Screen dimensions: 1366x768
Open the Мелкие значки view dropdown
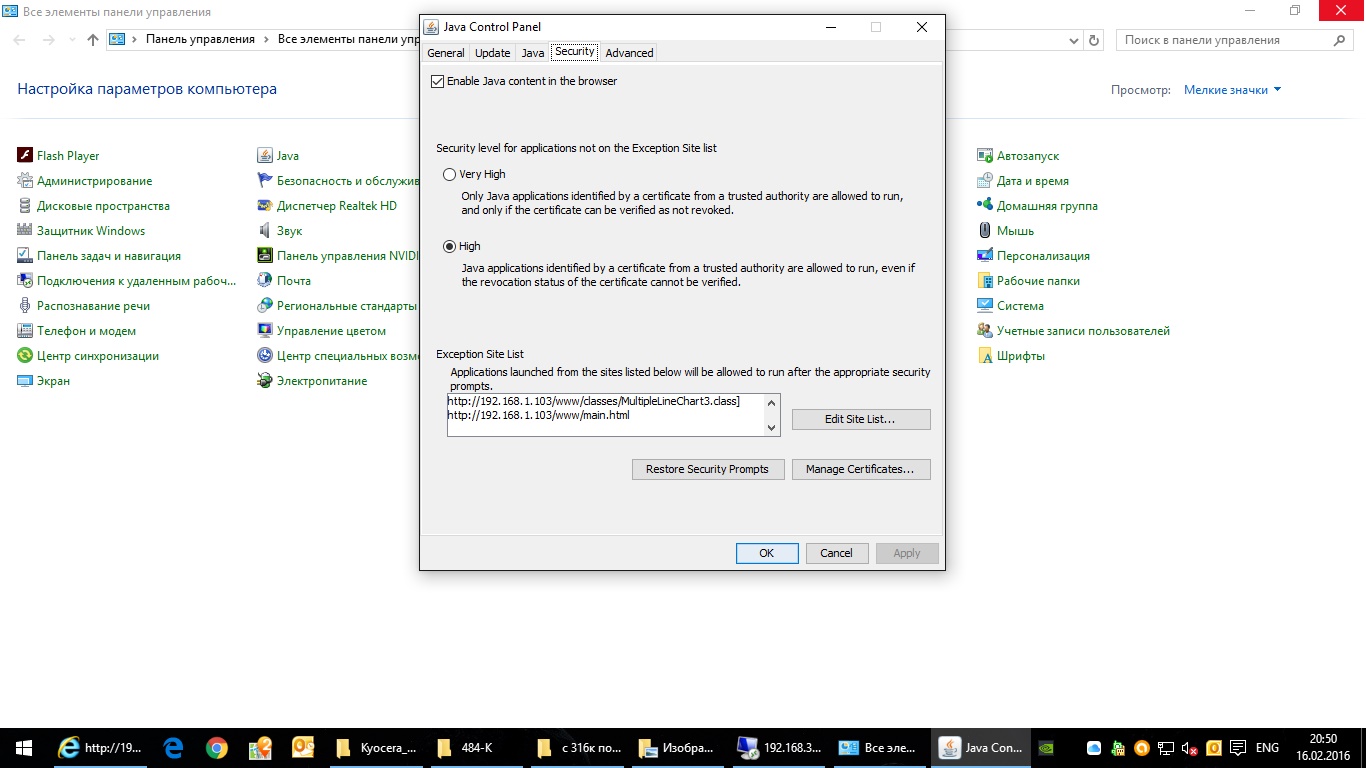(1232, 89)
